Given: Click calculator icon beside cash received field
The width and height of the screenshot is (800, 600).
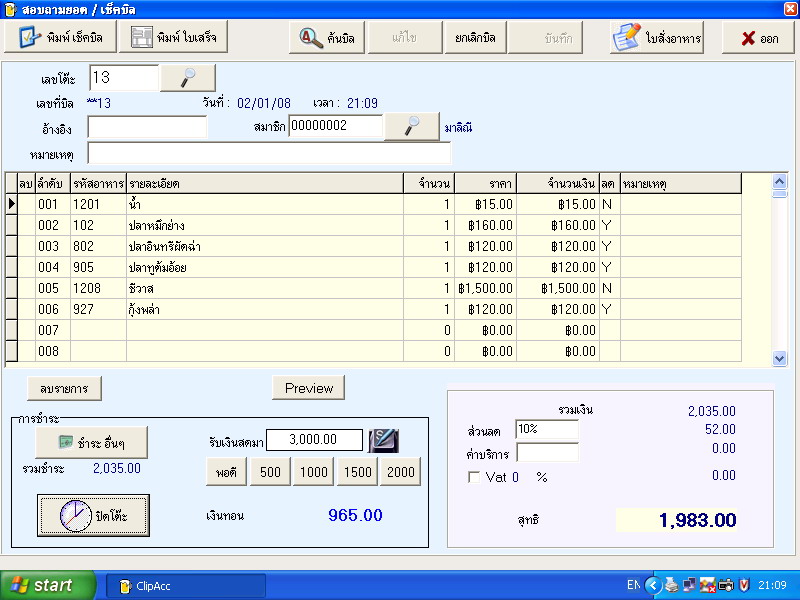Looking at the screenshot, I should pyautogui.click(x=383, y=440).
